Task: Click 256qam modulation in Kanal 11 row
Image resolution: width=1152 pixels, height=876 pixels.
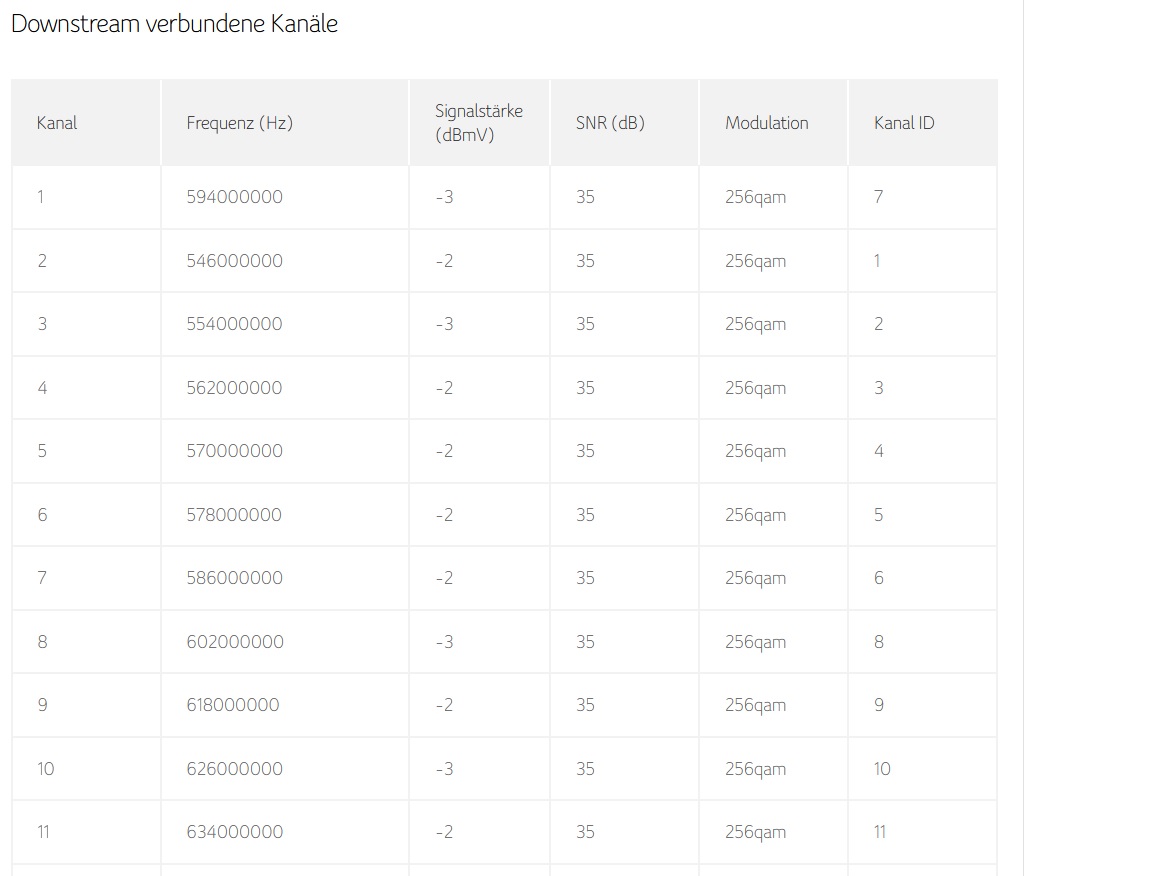Action: (x=755, y=832)
